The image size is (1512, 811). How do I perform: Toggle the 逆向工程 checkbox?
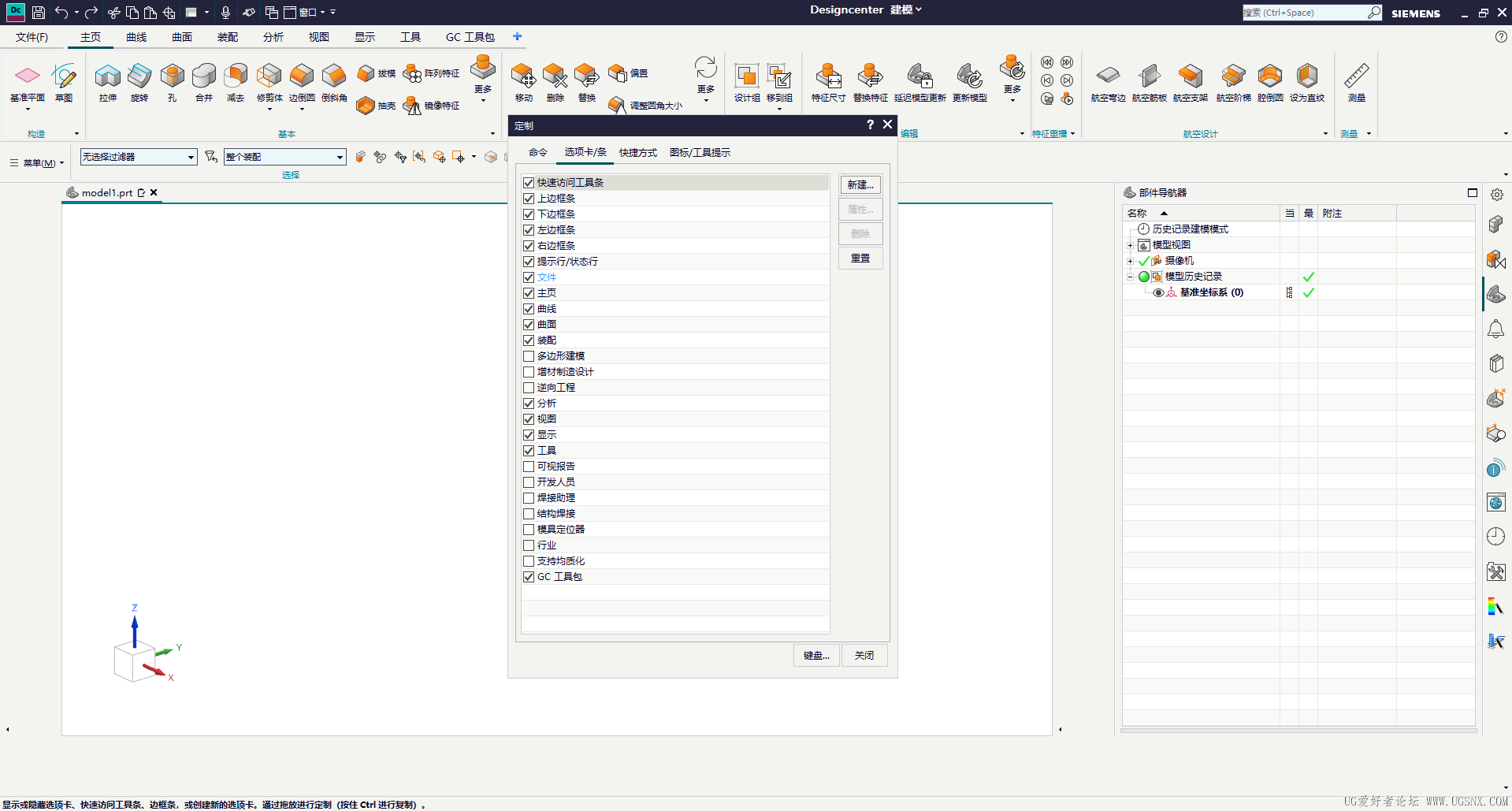coord(529,388)
